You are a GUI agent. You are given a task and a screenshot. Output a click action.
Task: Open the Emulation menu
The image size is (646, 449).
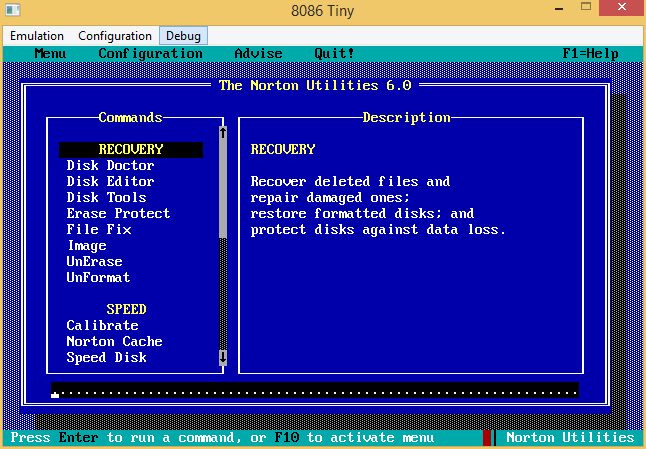pos(37,36)
